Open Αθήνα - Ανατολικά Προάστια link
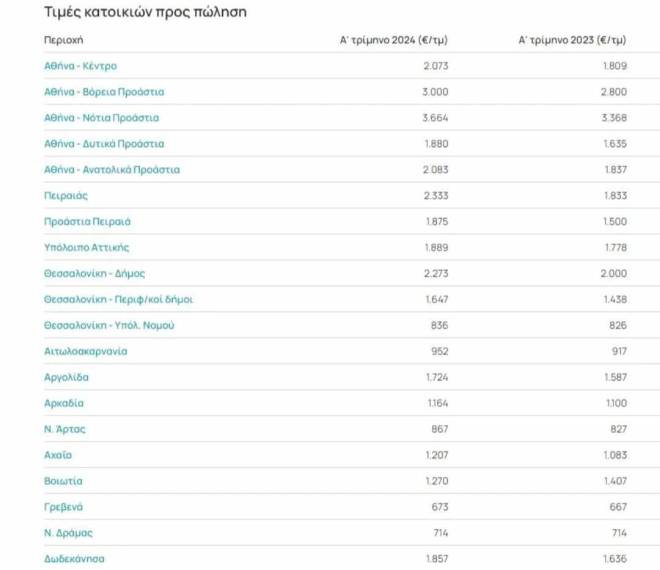 click(x=112, y=170)
